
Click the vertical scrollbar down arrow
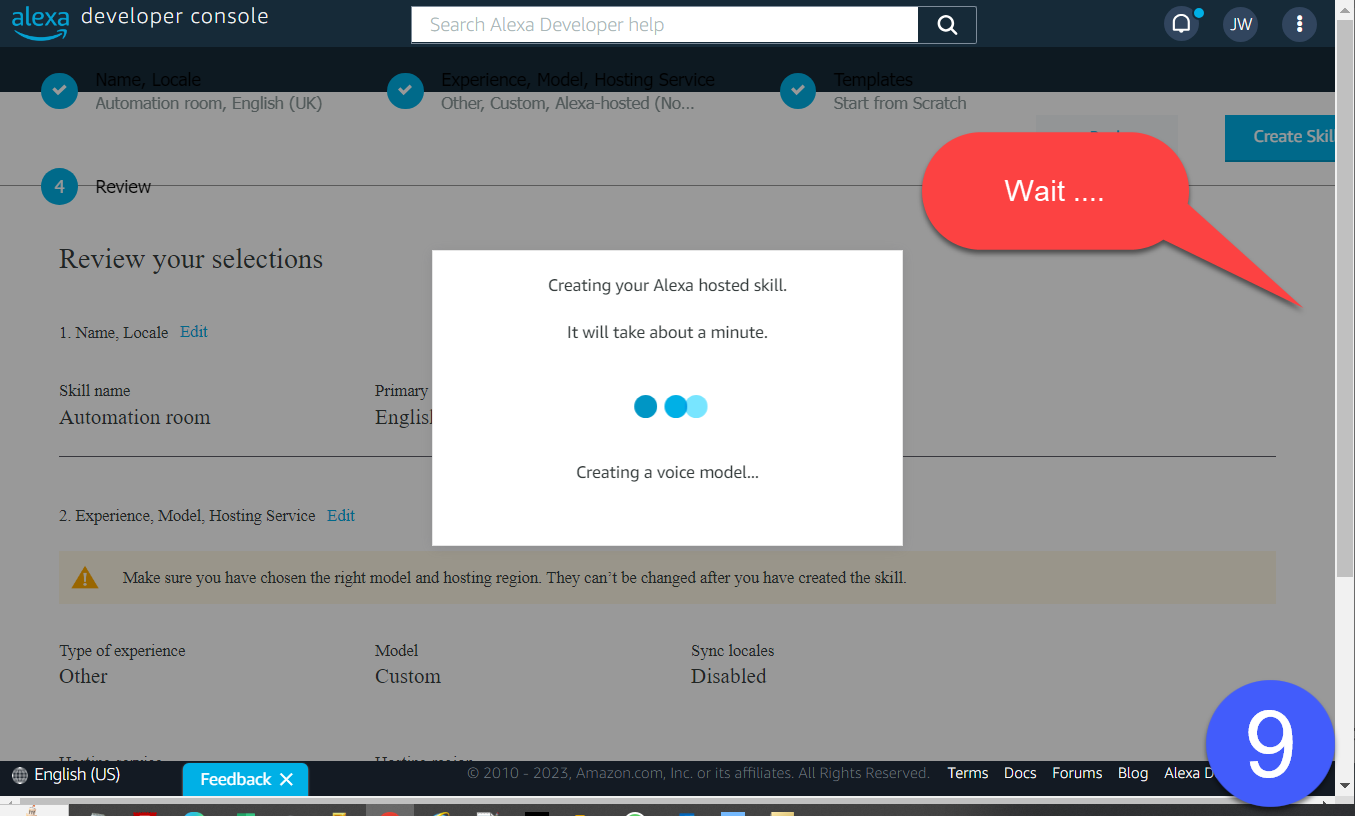pos(1345,785)
